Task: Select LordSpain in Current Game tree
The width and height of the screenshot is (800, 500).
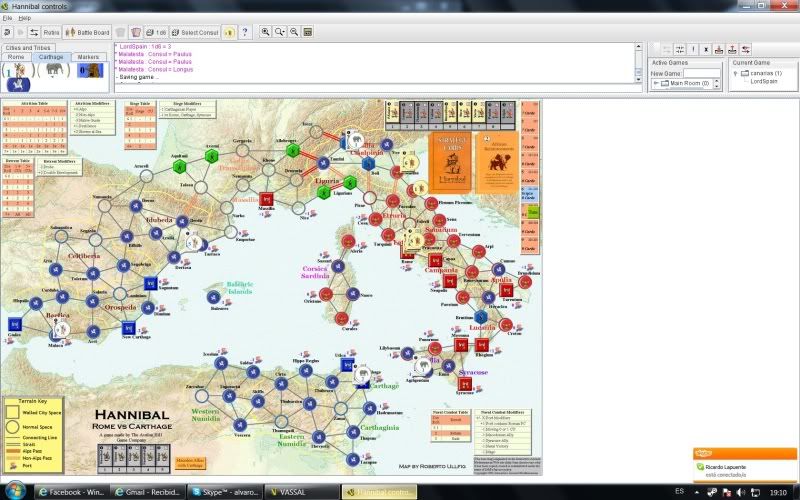Action: [764, 81]
